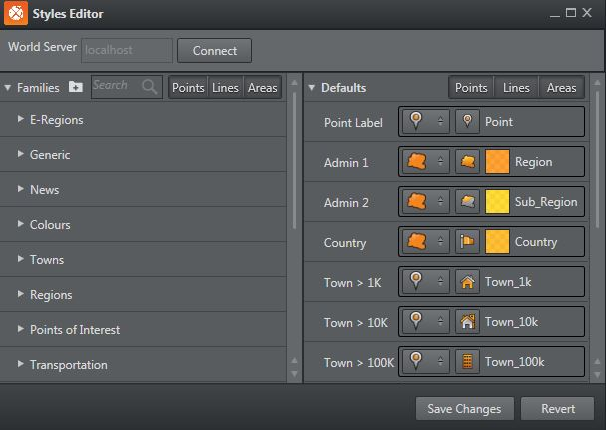Image resolution: width=606 pixels, height=430 pixels.
Task: Click the orange Region color swatch
Action: pos(497,162)
